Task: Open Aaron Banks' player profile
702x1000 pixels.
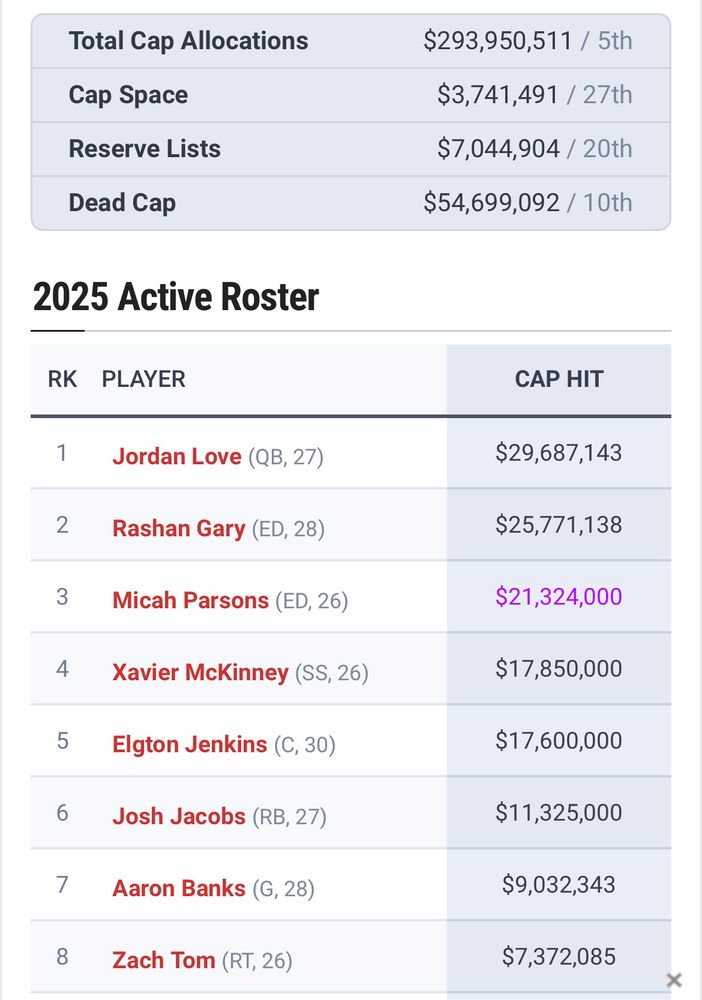Action: [179, 888]
